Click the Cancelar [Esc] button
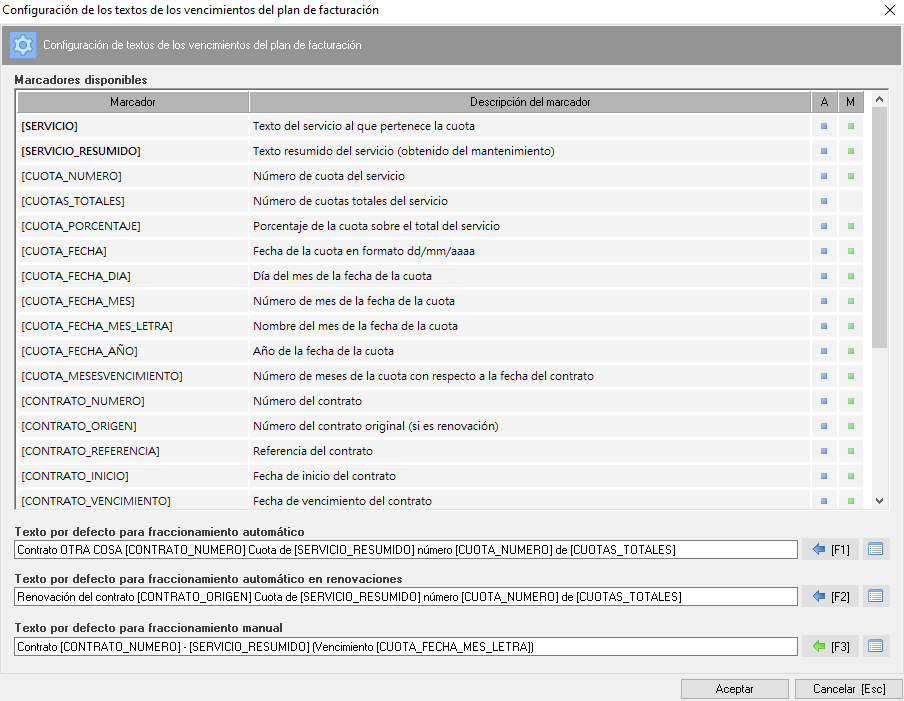904x701 pixels. point(848,689)
